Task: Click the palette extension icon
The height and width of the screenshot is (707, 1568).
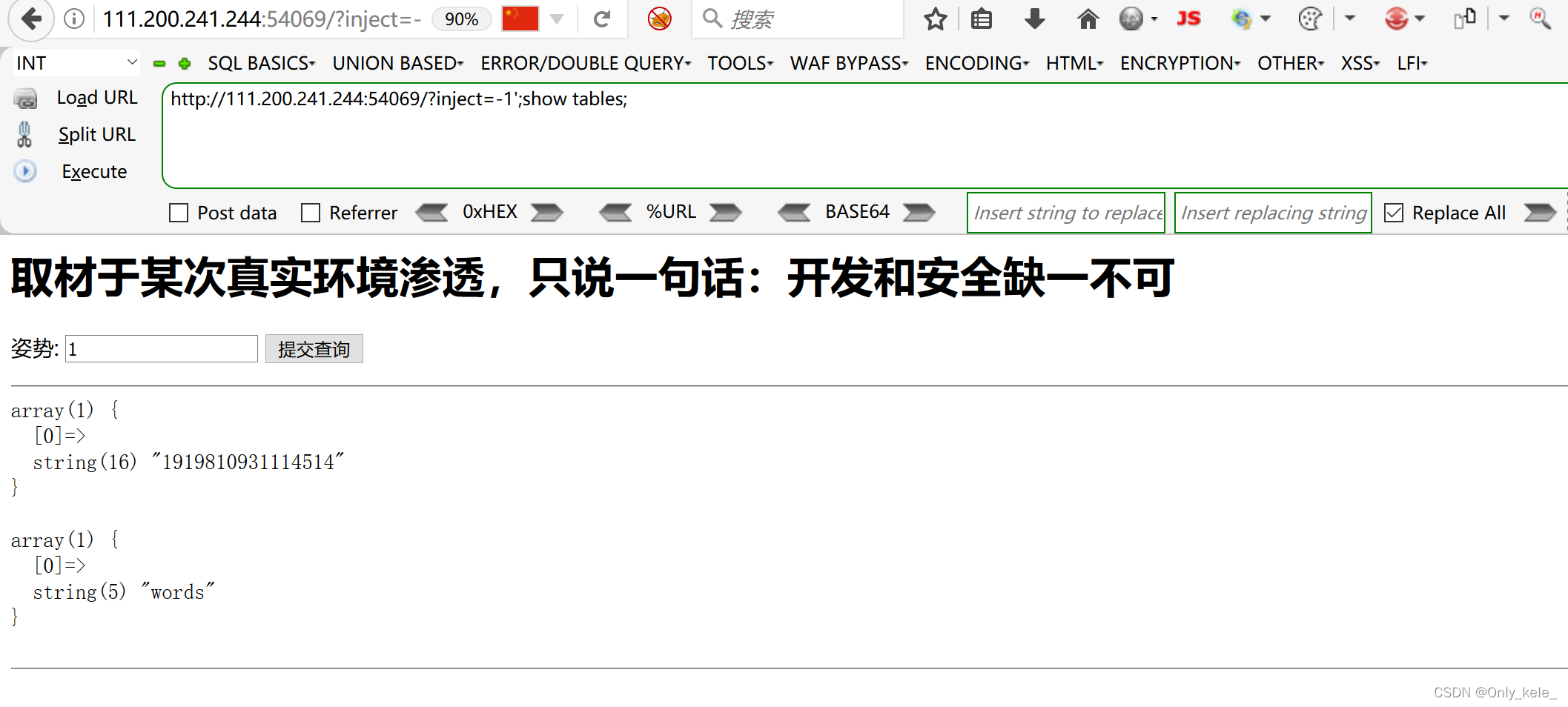Action: (x=1310, y=19)
